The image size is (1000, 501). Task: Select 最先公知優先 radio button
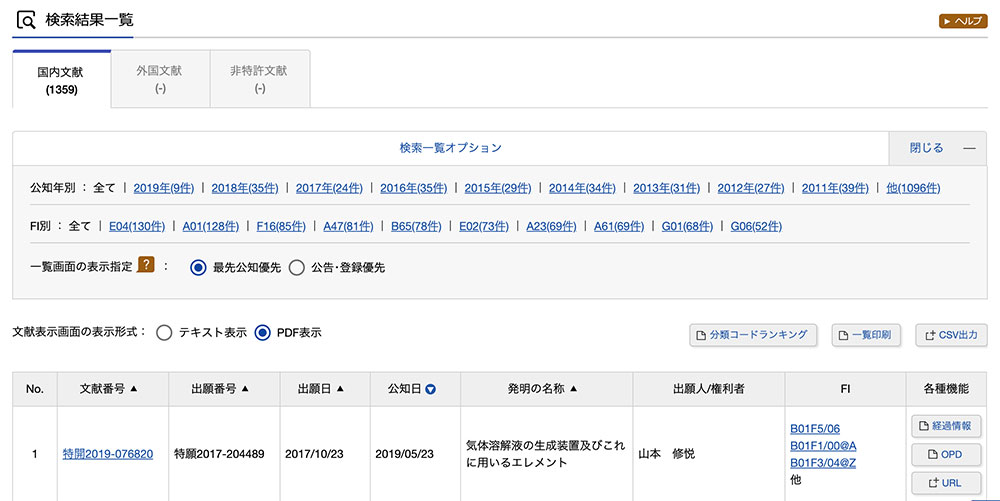[x=198, y=268]
